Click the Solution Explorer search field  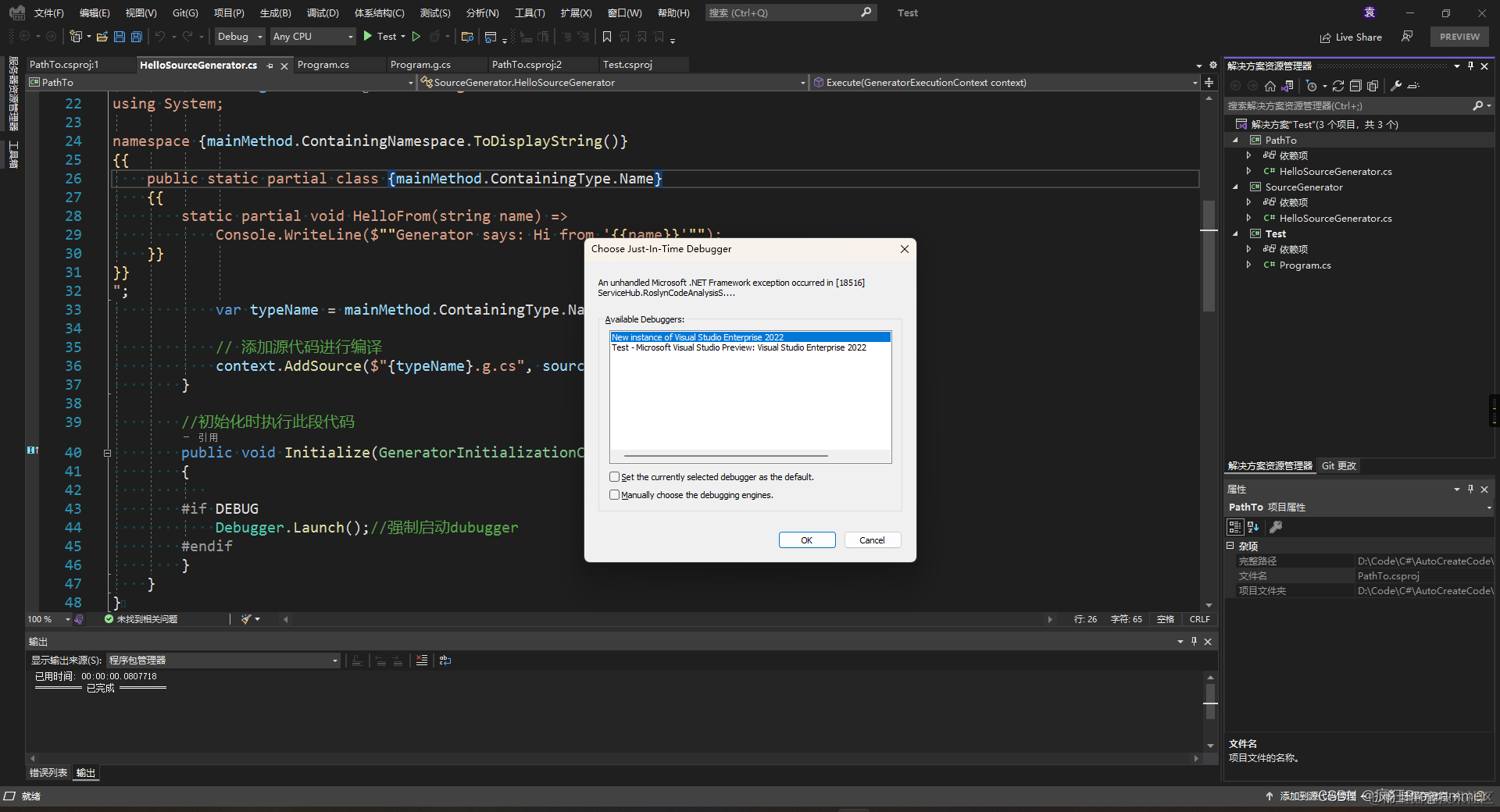point(1359,106)
